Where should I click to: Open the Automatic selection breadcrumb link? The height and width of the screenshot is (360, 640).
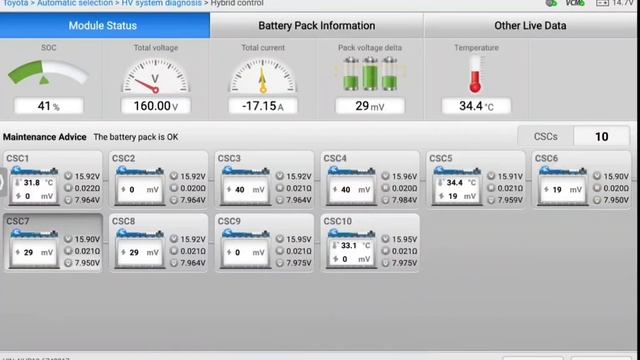(75, 3)
